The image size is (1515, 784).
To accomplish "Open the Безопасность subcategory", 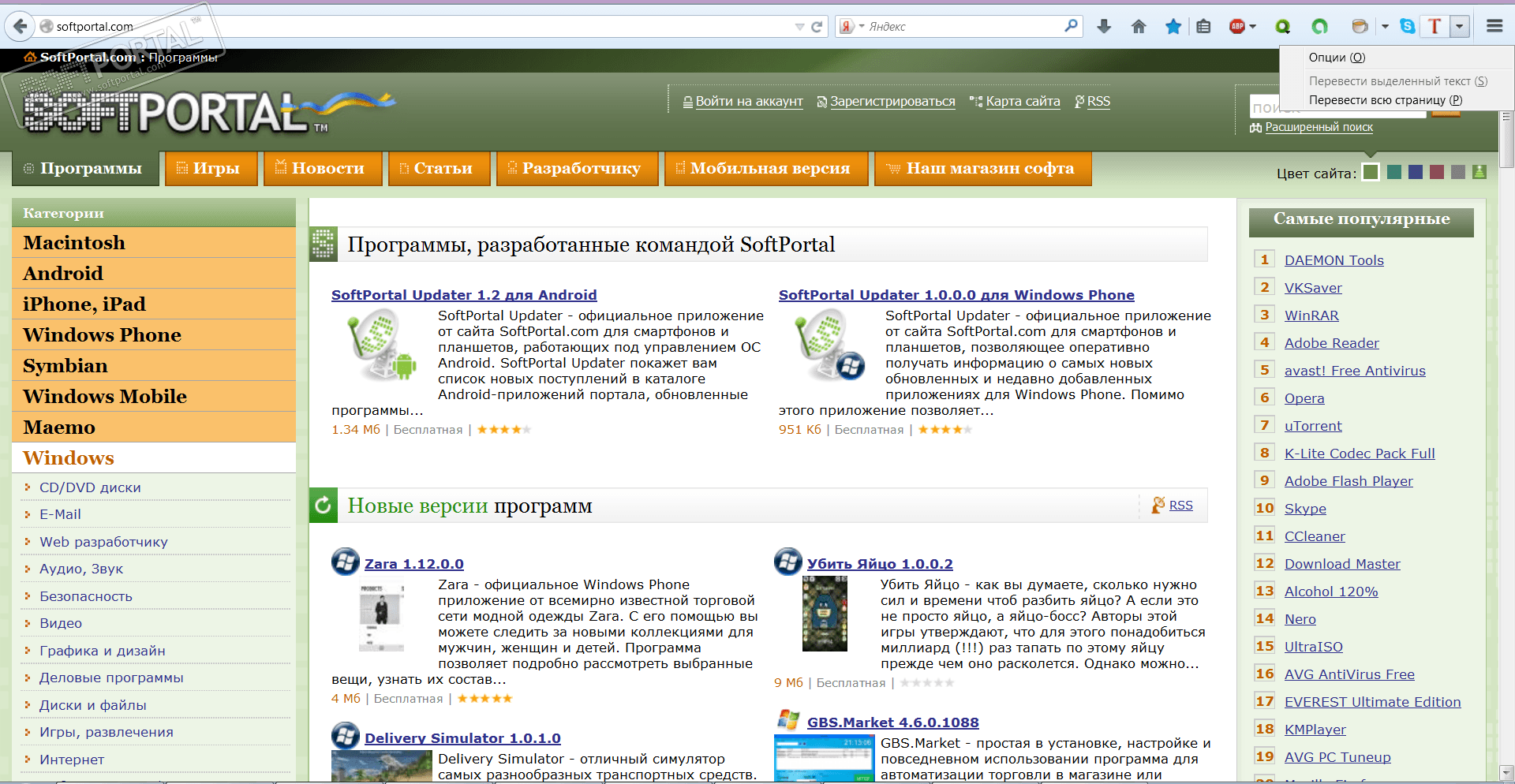I will (x=86, y=596).
